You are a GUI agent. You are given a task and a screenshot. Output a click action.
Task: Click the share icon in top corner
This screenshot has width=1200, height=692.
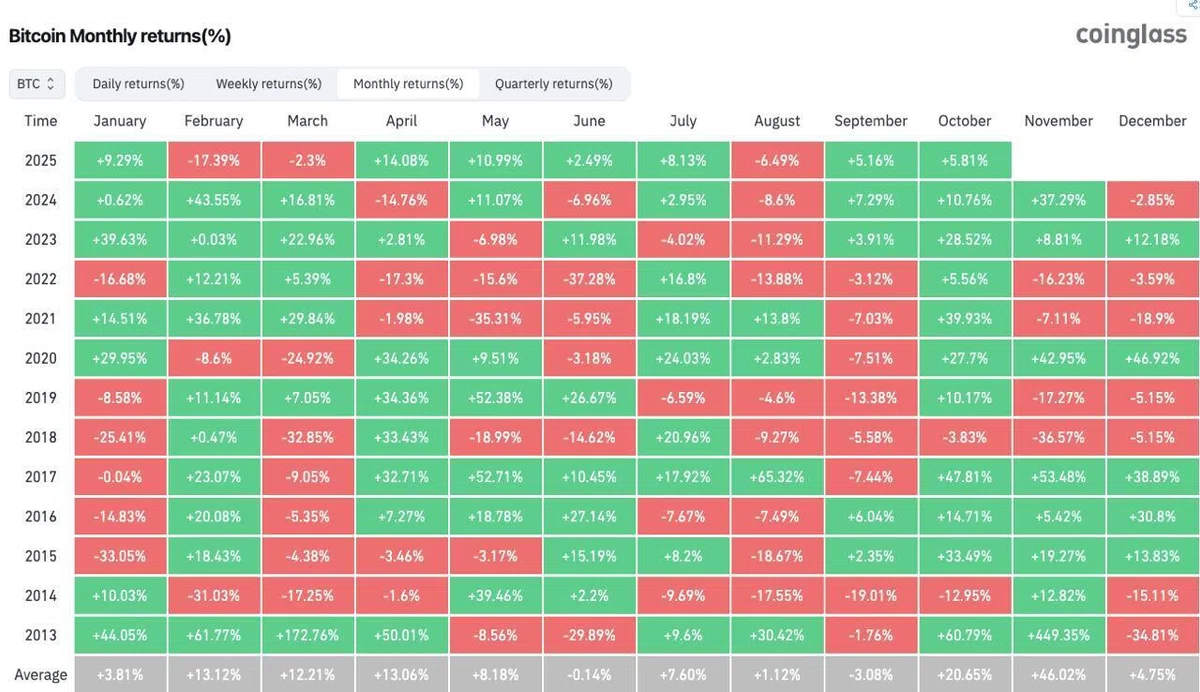[x=1194, y=5]
